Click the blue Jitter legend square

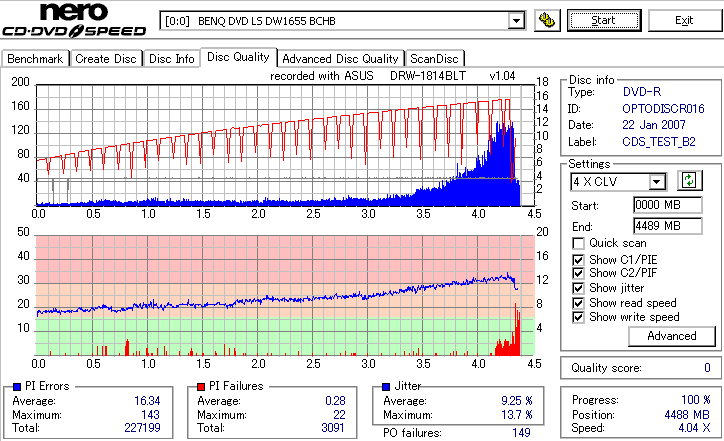pyautogui.click(x=386, y=387)
